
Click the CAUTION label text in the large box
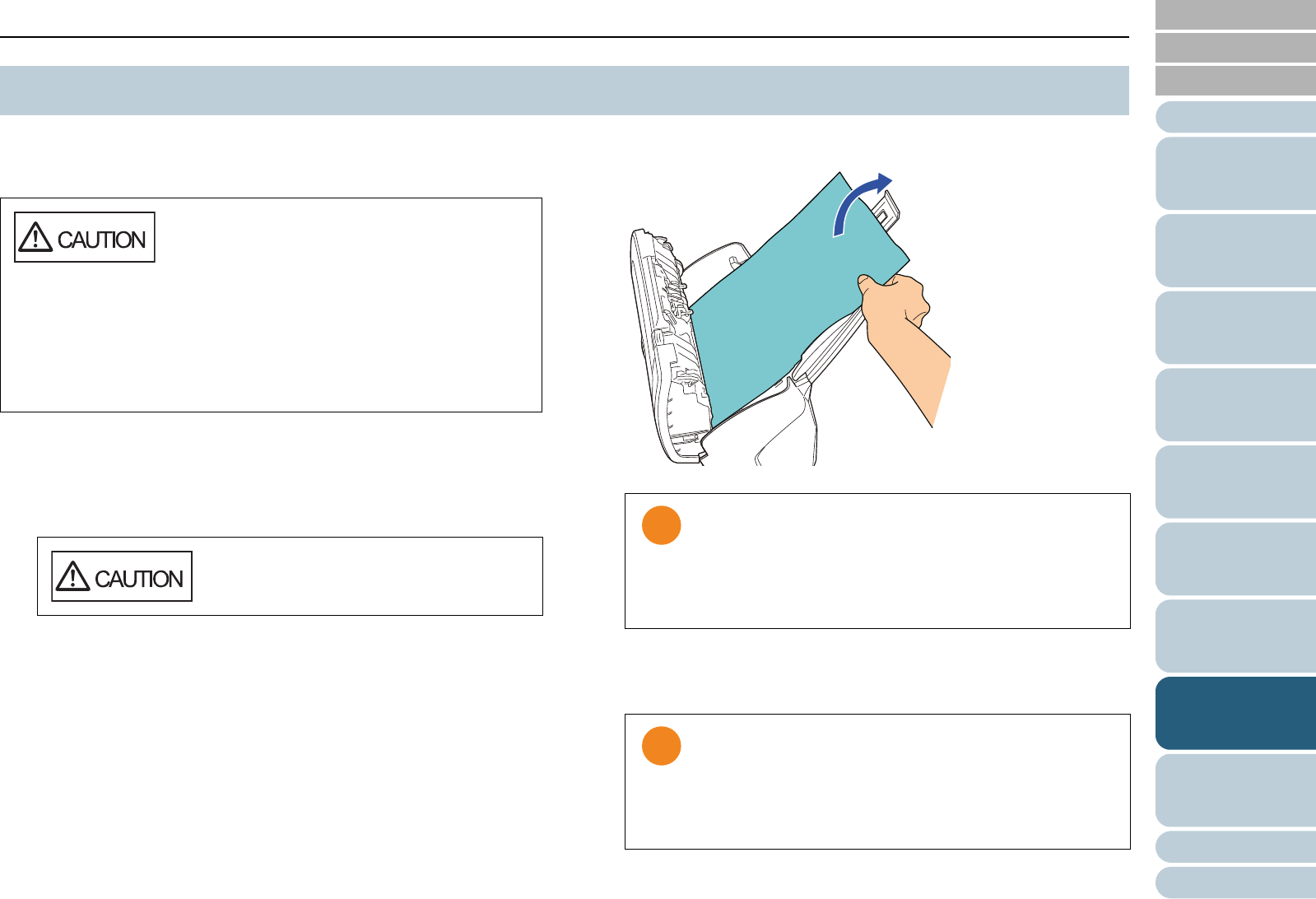101,240
